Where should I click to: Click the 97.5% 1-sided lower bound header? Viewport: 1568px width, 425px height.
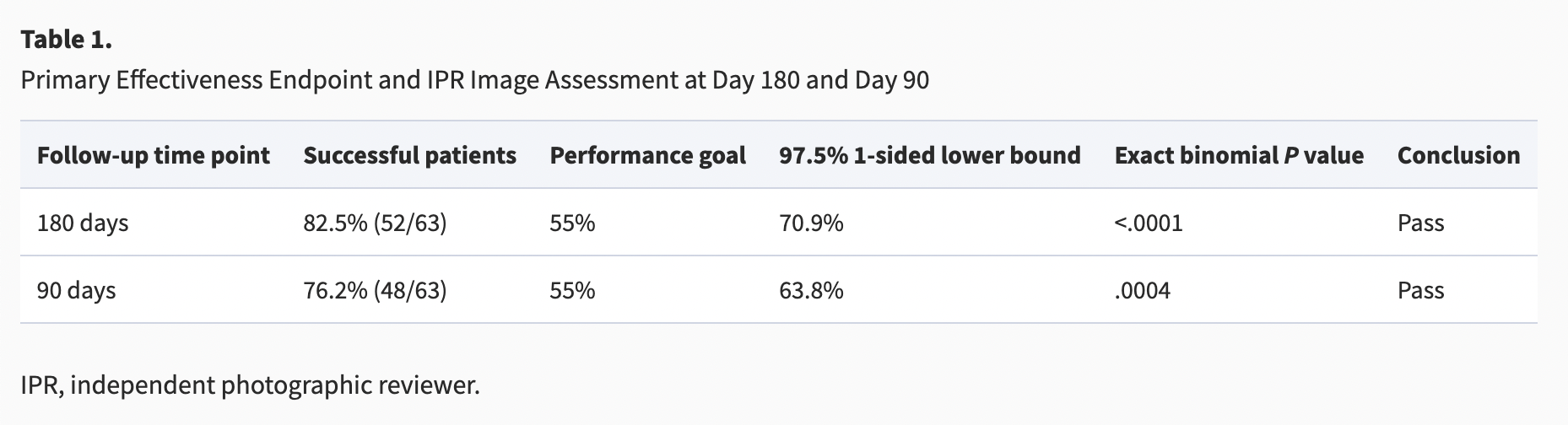[x=929, y=155]
